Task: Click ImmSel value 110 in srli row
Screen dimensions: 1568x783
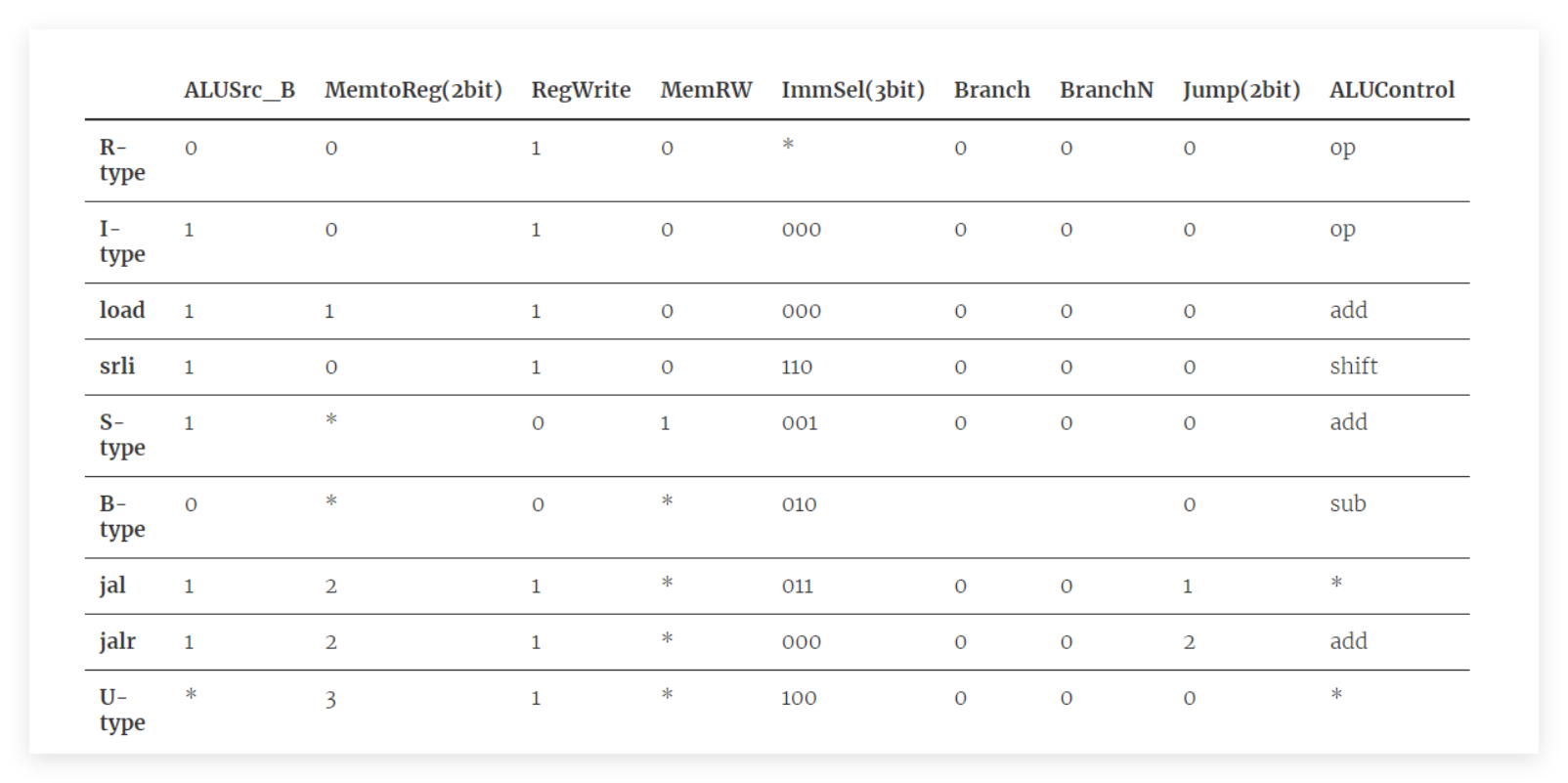Action: 797,367
